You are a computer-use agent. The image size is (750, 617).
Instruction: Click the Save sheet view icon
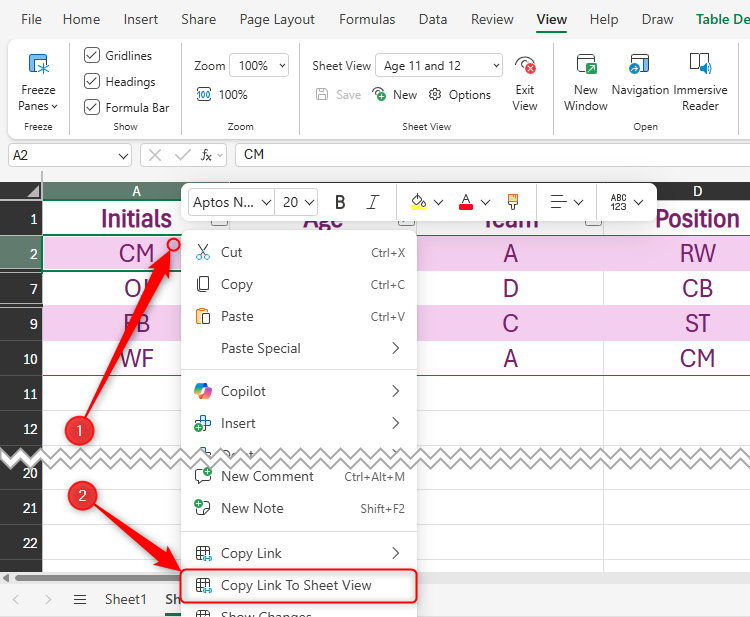tap(322, 94)
